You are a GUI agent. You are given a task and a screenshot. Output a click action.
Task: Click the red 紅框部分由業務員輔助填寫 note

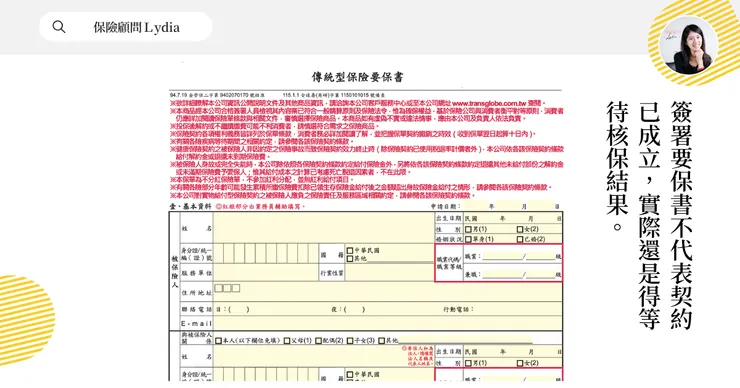tap(261, 206)
